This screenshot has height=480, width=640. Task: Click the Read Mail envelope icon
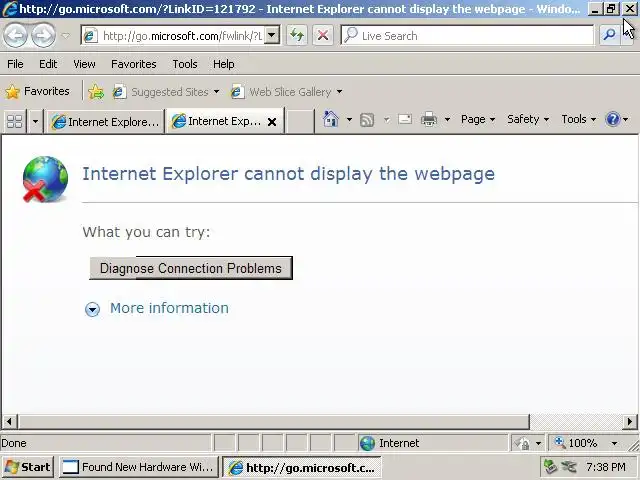(x=404, y=120)
